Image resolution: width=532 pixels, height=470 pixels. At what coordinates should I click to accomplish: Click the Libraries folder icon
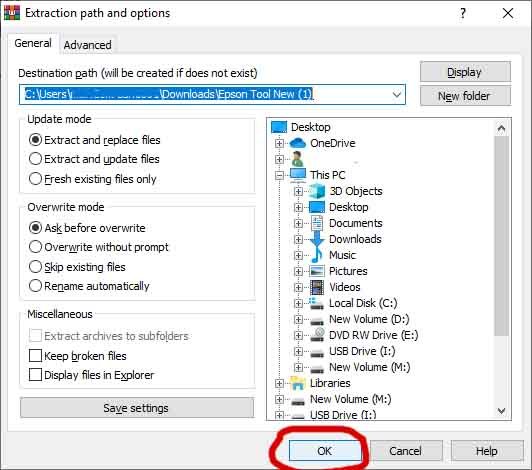coord(298,383)
